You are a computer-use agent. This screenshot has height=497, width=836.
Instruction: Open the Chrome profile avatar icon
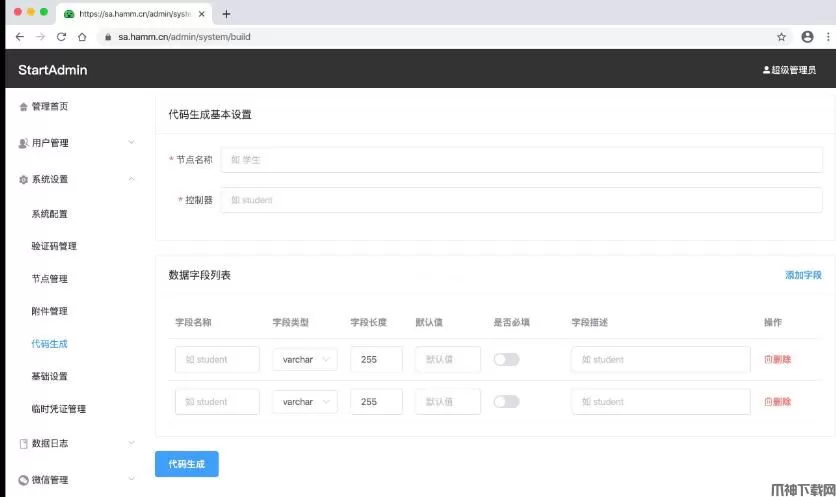807,37
